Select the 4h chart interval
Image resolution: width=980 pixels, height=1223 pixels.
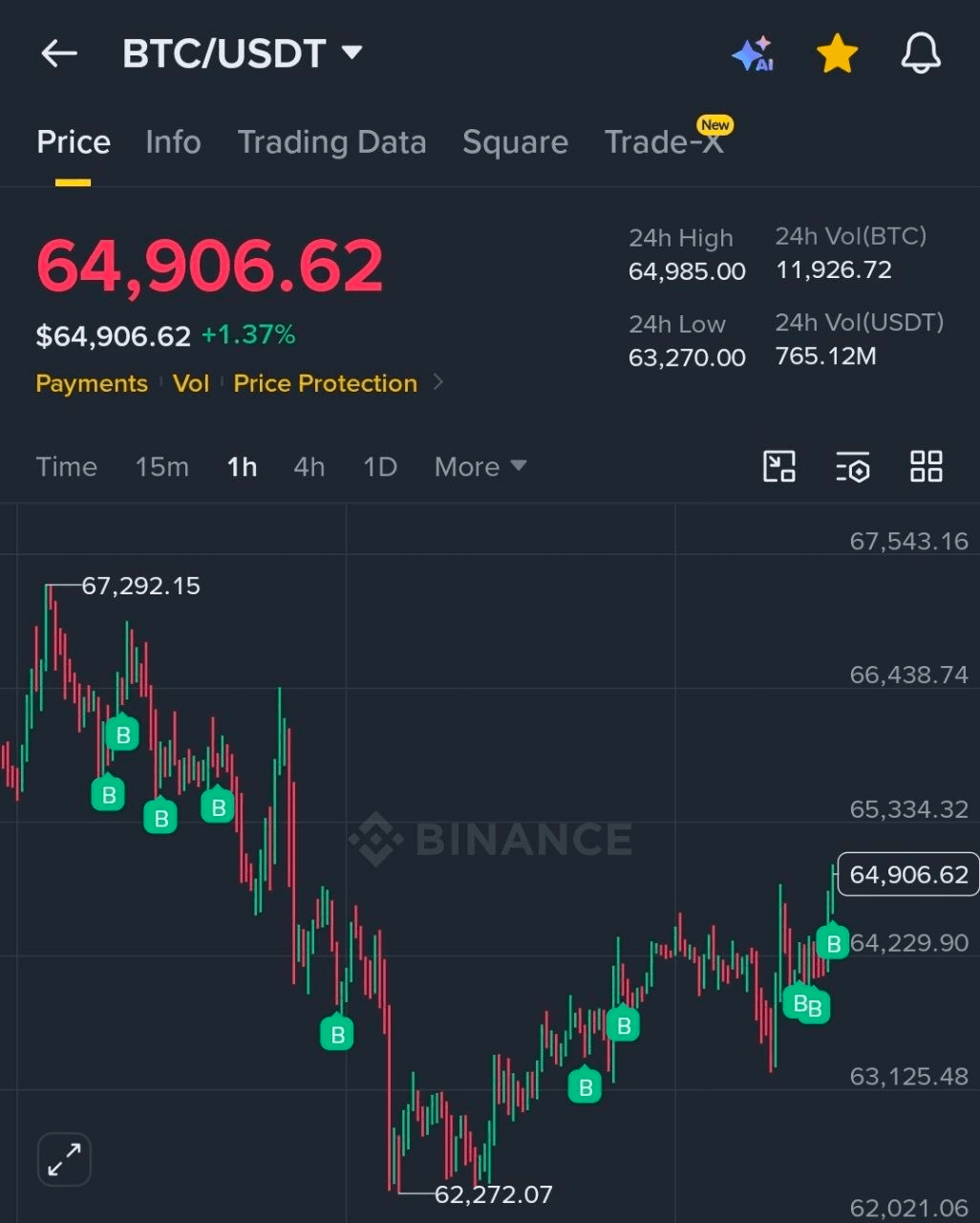click(x=309, y=466)
